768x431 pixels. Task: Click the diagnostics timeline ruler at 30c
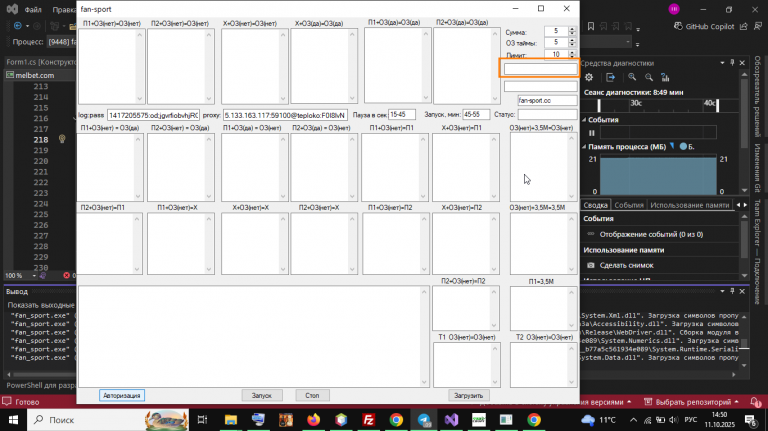[x=636, y=103]
